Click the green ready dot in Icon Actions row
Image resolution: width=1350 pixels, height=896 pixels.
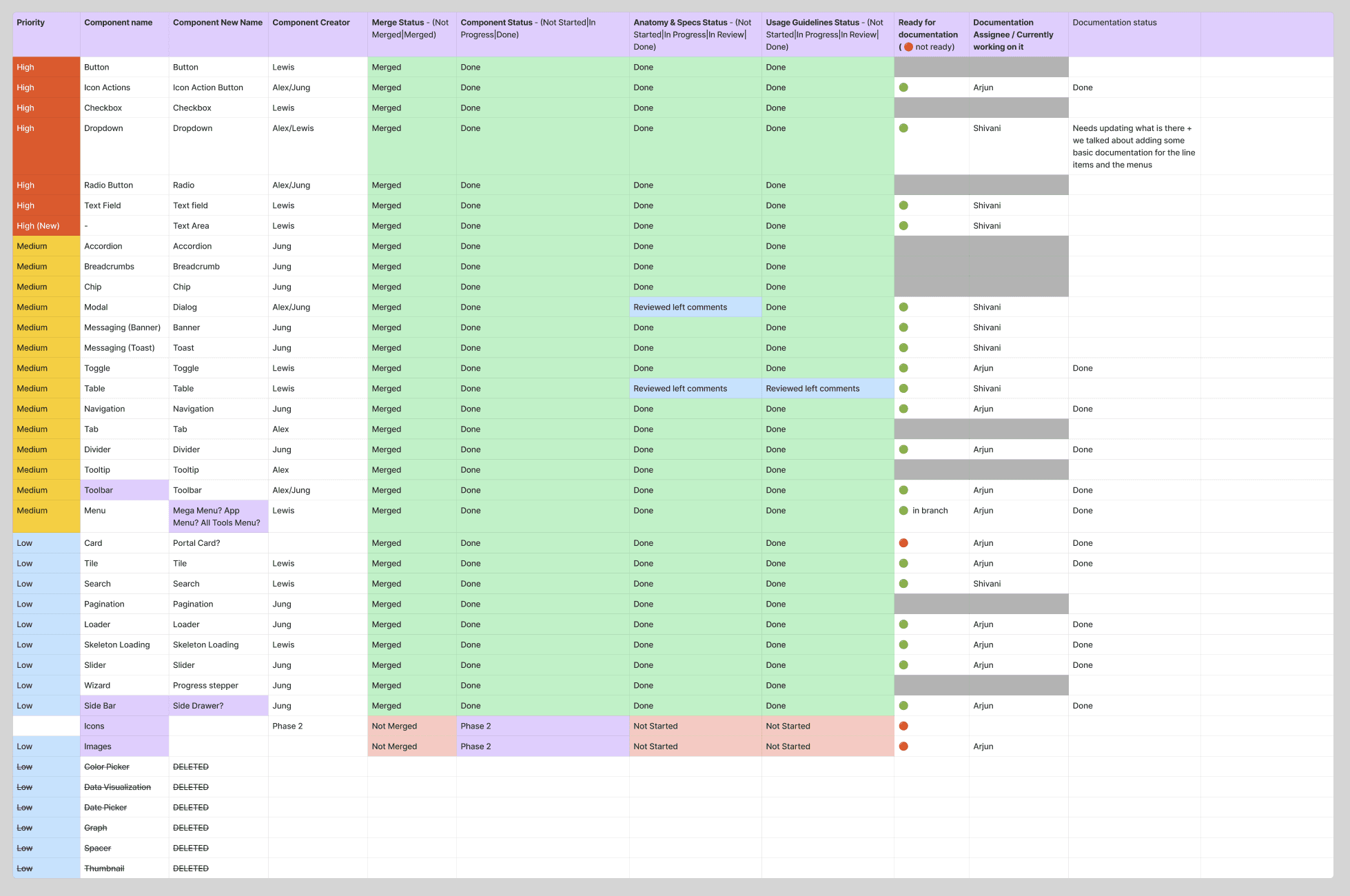tap(903, 88)
